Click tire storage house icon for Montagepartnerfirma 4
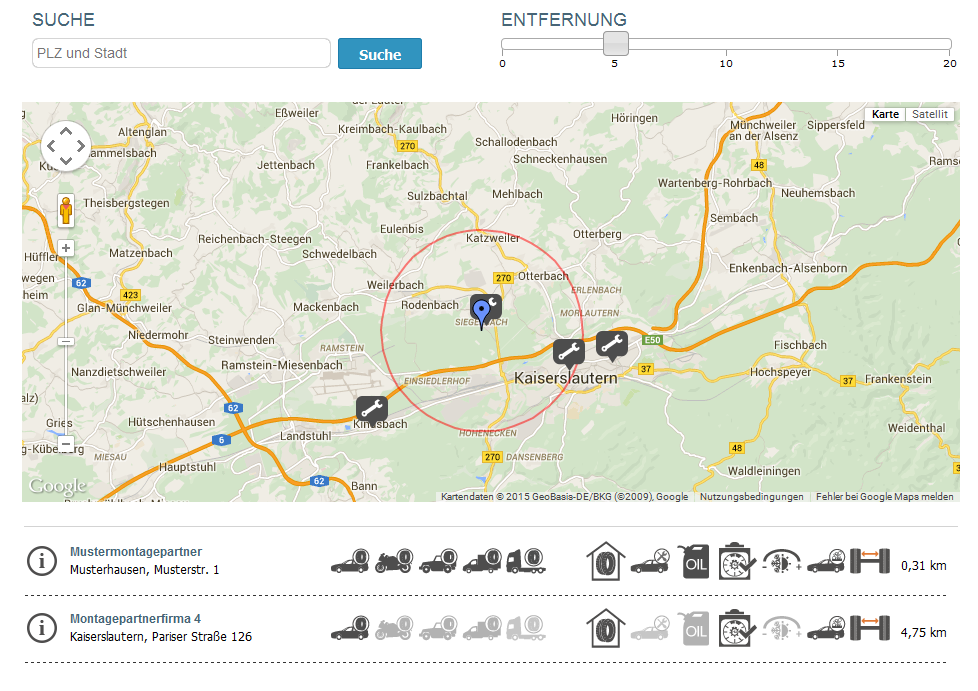The height and width of the screenshot is (691, 978). tap(603, 628)
